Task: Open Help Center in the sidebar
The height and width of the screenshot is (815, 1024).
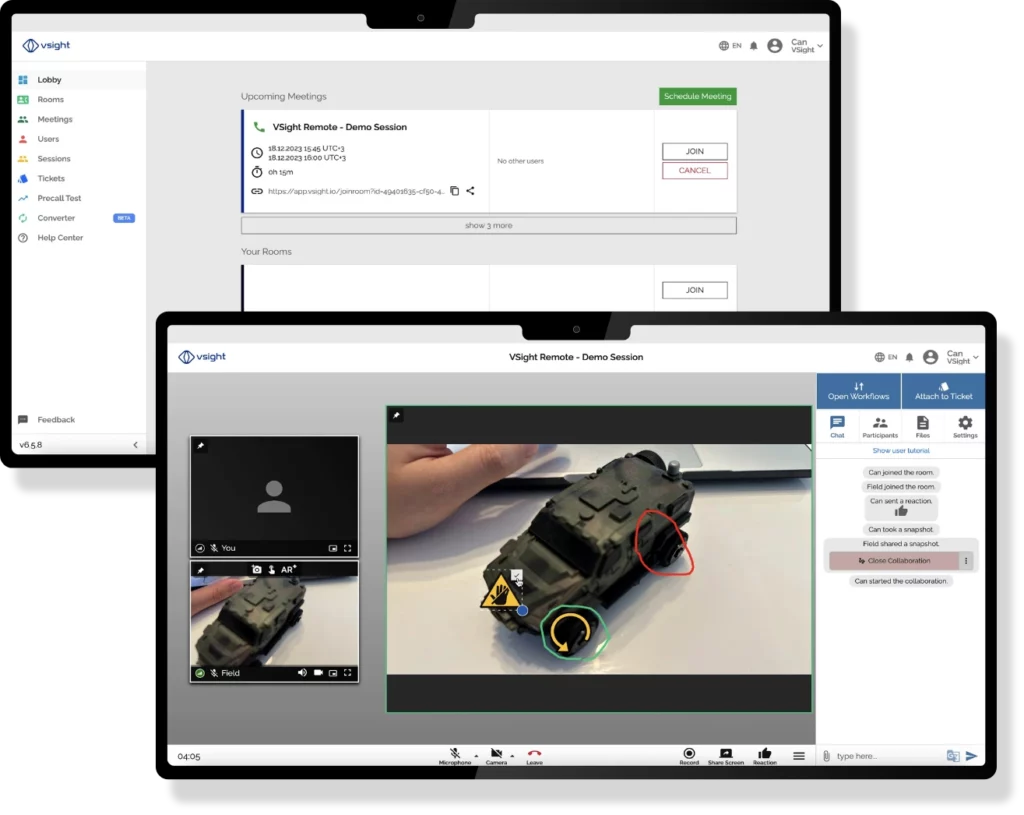Action: click(59, 238)
